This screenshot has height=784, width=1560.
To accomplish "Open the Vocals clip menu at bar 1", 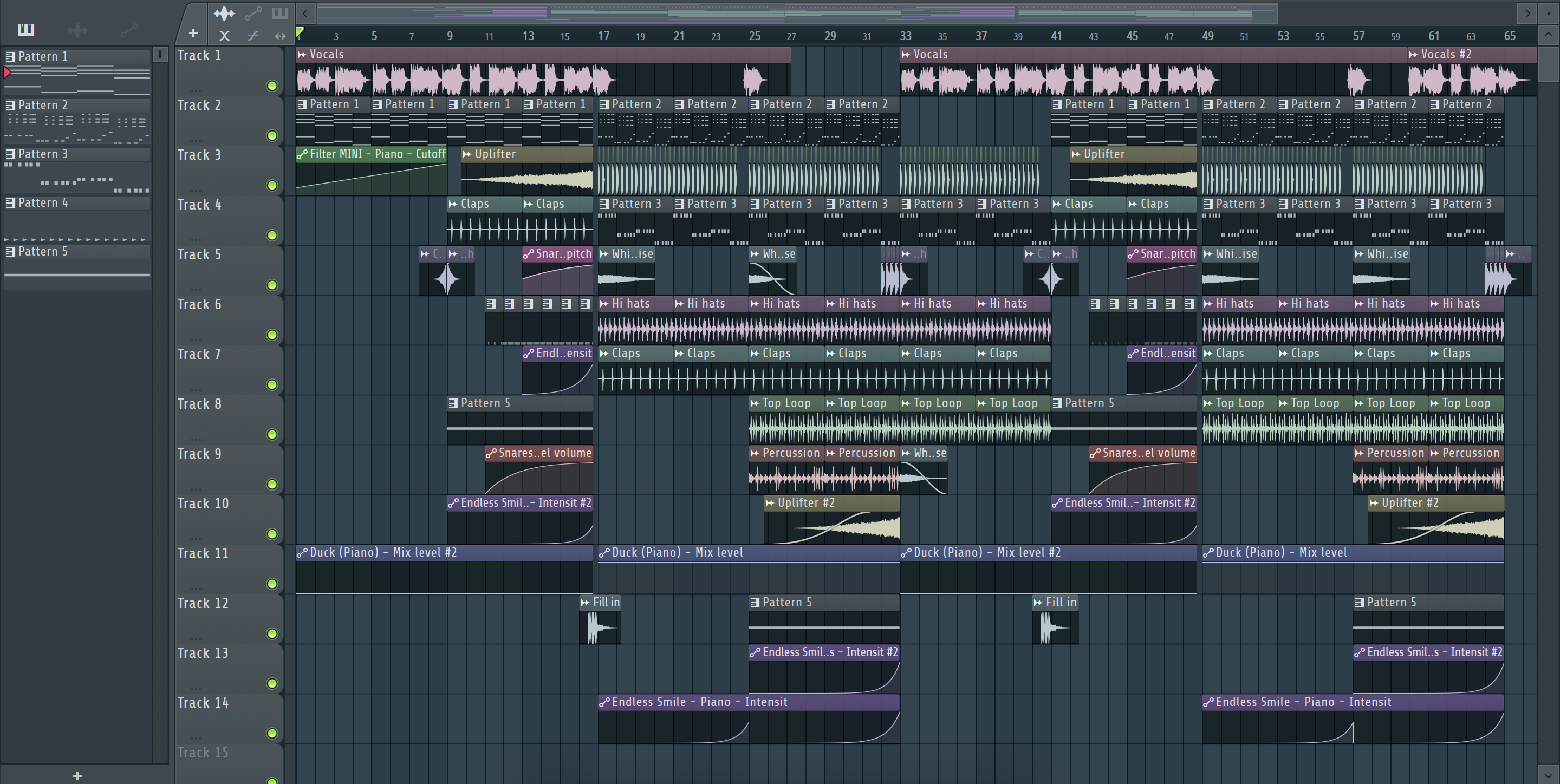I will 302,55.
